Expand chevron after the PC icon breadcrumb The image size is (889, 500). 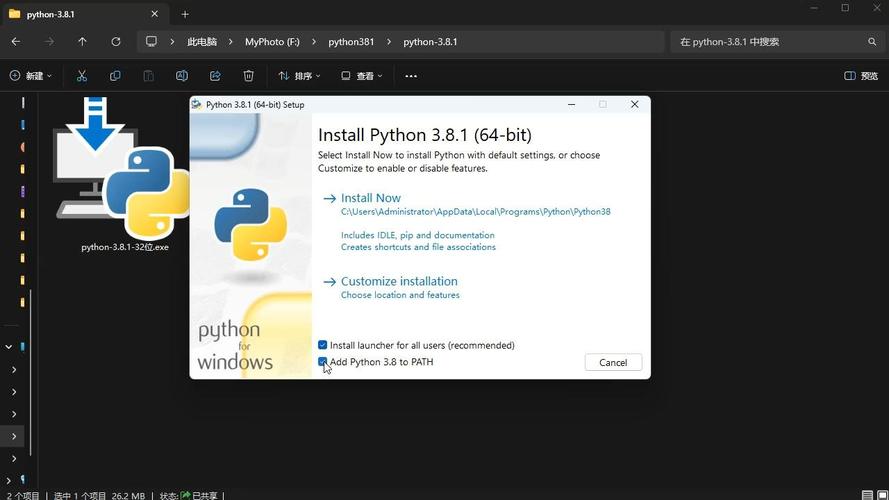[x=172, y=42]
